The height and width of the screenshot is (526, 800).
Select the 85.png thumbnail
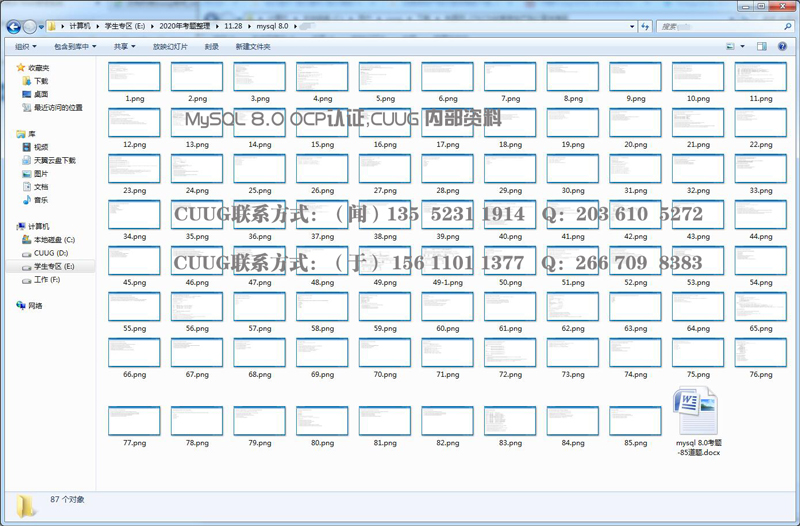click(x=635, y=421)
